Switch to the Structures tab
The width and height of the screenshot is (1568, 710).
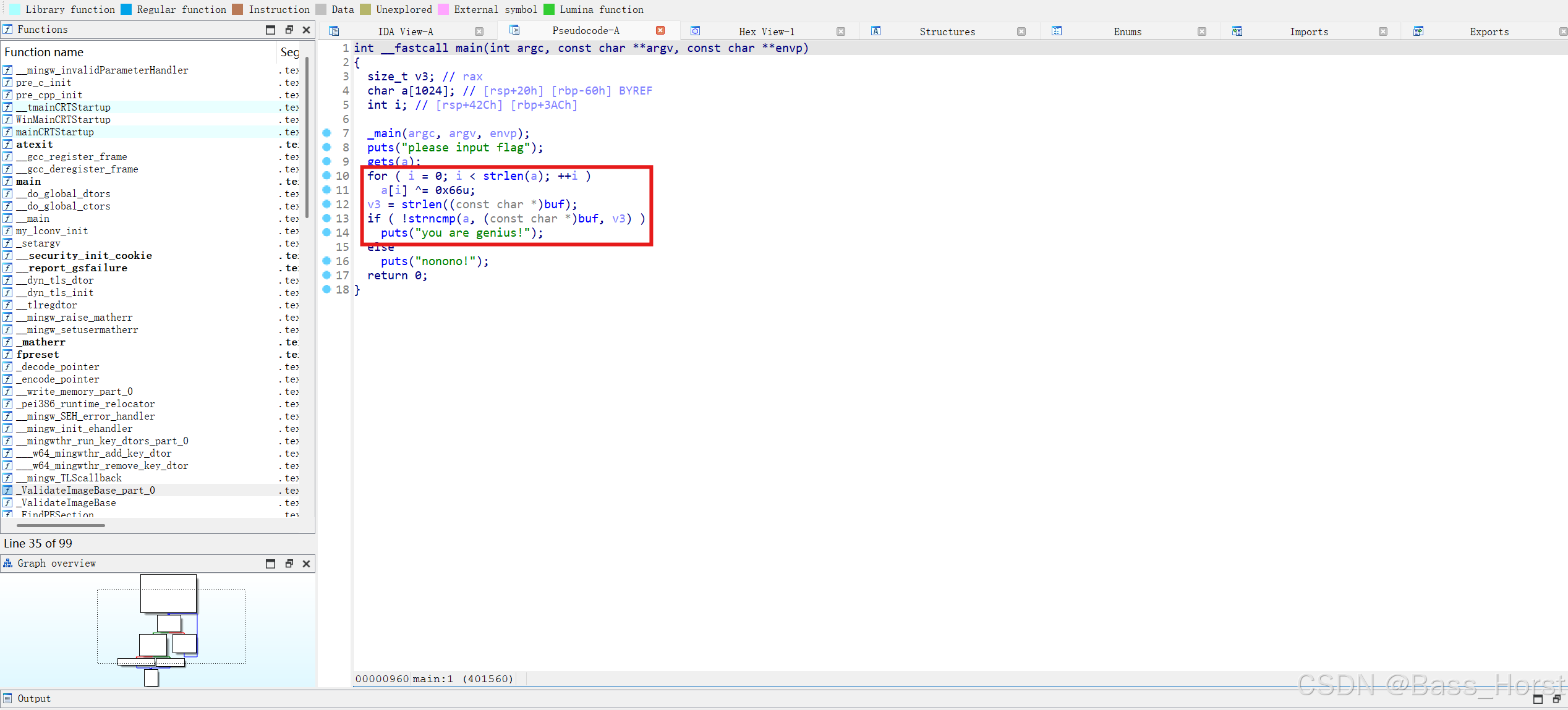[x=947, y=32]
